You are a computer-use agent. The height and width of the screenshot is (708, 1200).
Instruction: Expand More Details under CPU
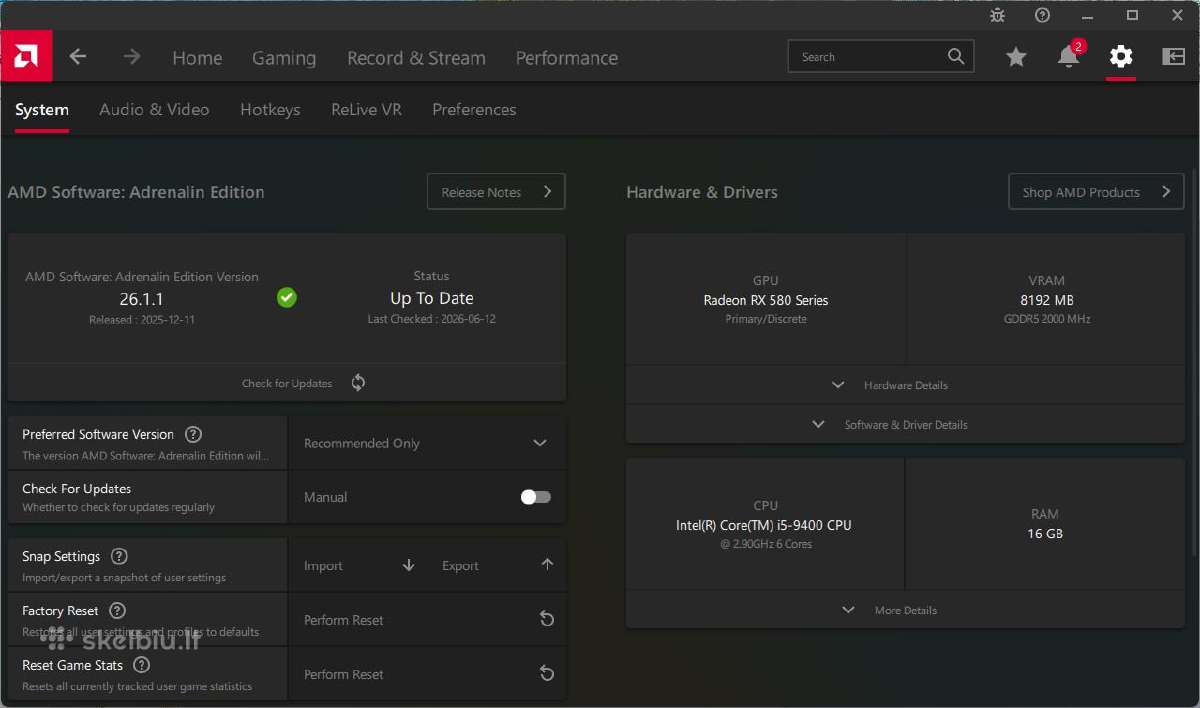(904, 610)
